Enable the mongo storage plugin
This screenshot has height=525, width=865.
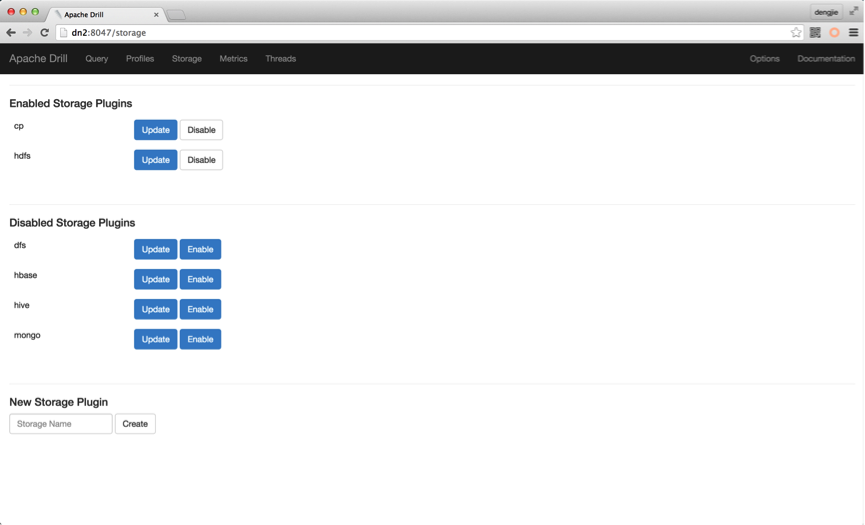[x=200, y=339]
